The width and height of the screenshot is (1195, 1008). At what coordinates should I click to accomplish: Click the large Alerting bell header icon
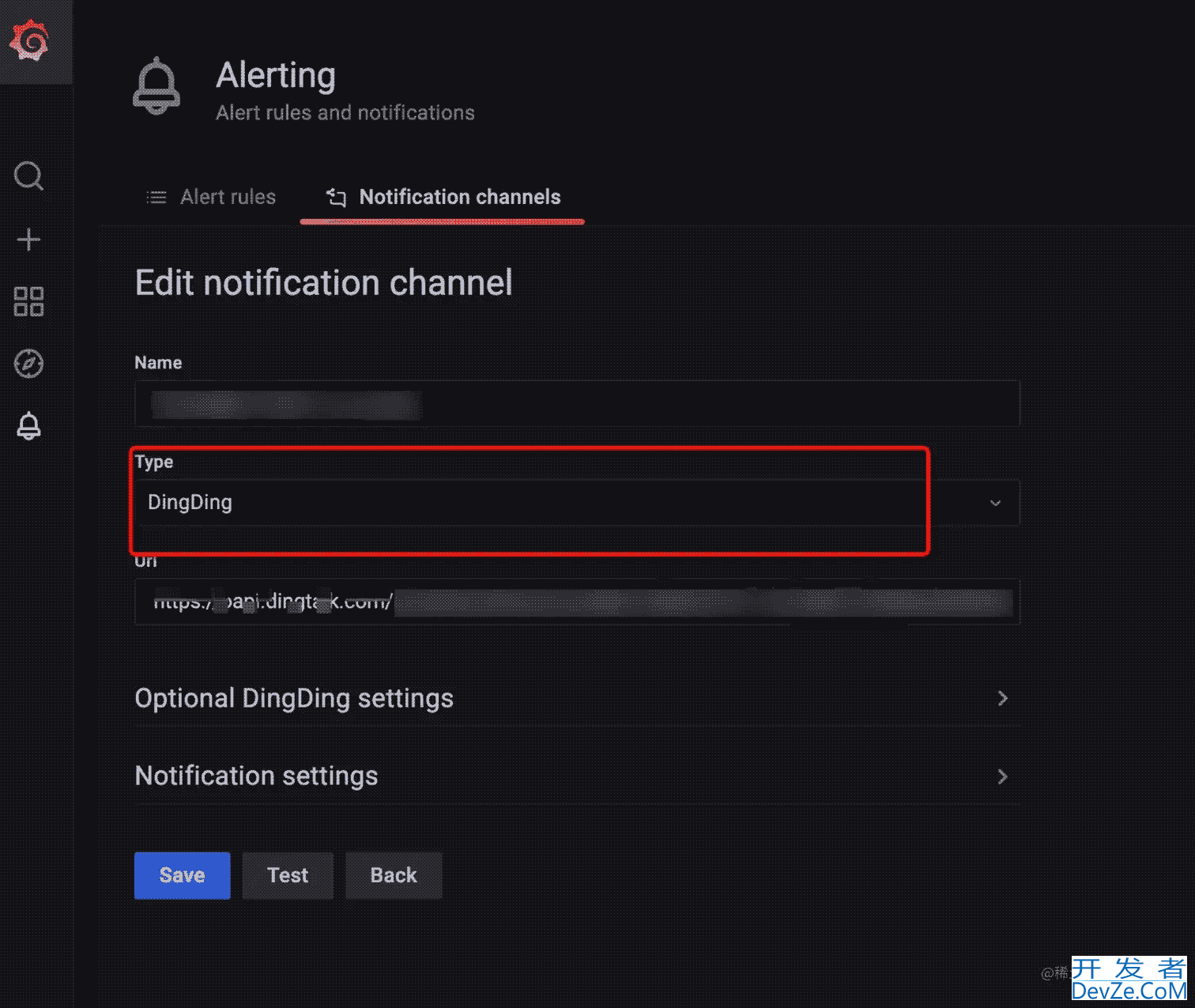(x=156, y=86)
